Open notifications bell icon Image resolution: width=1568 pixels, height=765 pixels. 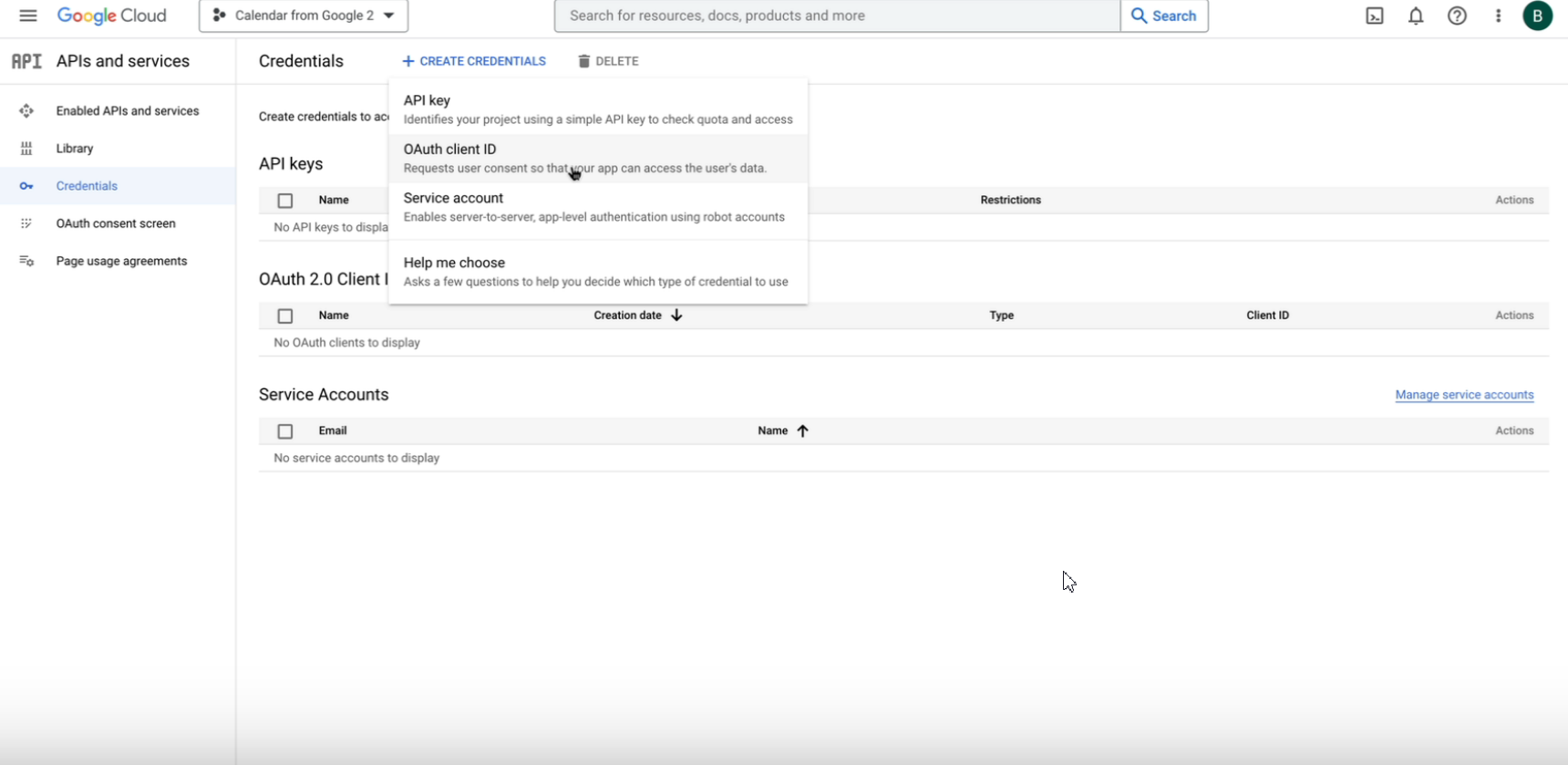[1416, 16]
